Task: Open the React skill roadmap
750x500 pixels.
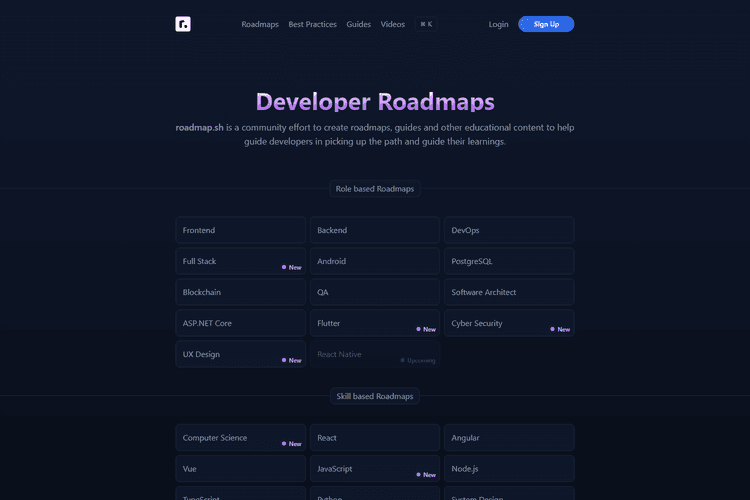Action: click(375, 438)
